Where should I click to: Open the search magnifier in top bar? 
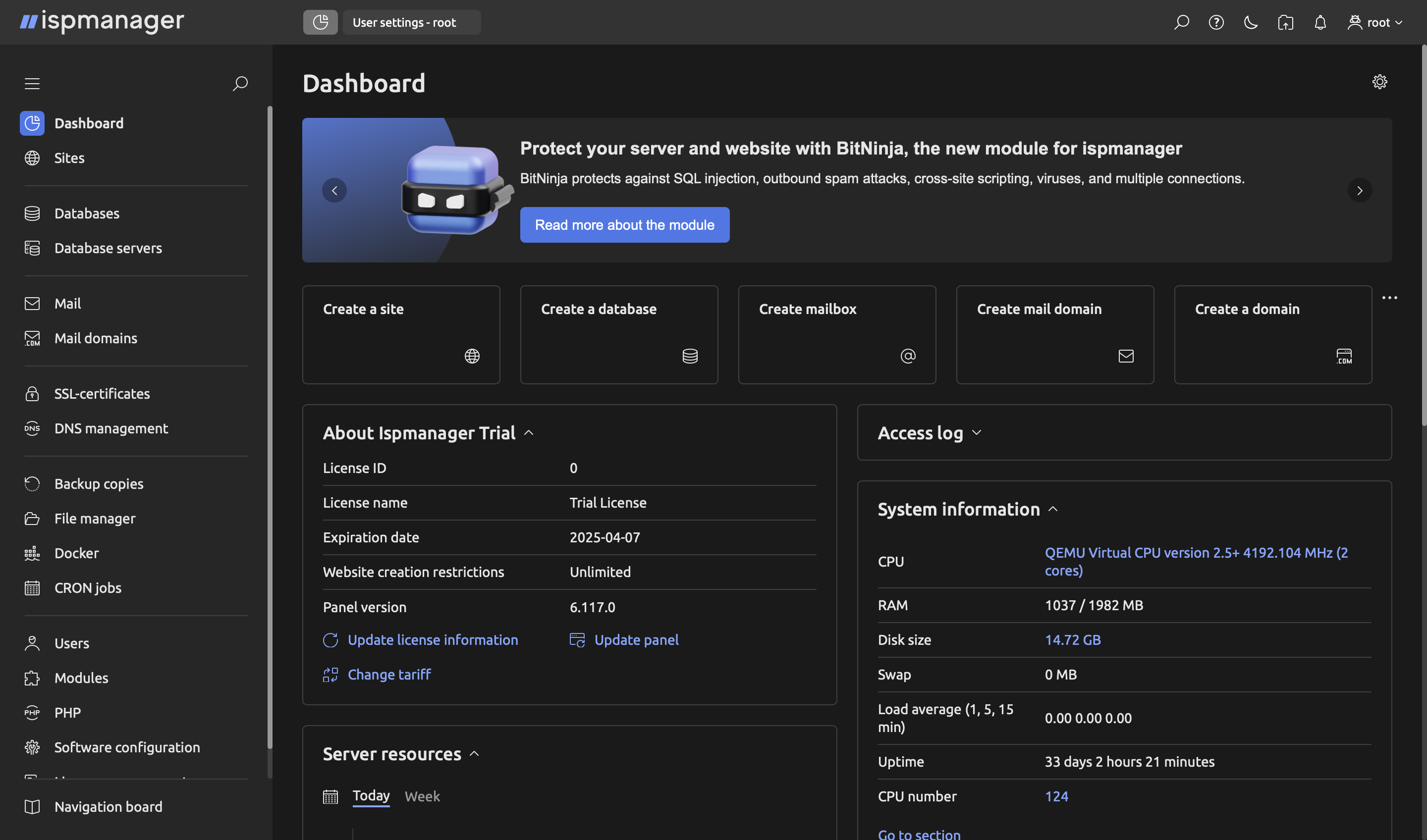click(1182, 22)
